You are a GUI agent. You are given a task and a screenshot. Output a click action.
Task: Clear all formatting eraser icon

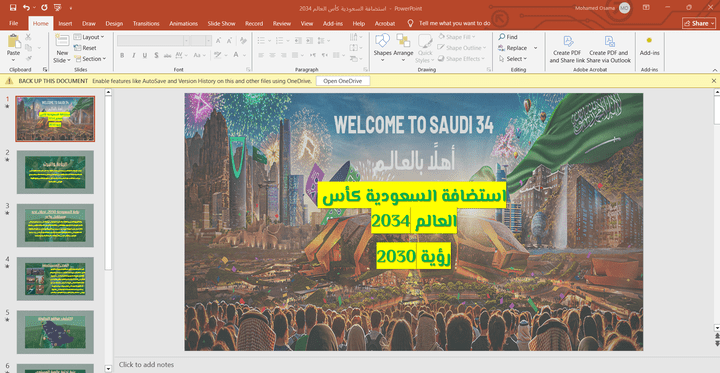click(243, 41)
